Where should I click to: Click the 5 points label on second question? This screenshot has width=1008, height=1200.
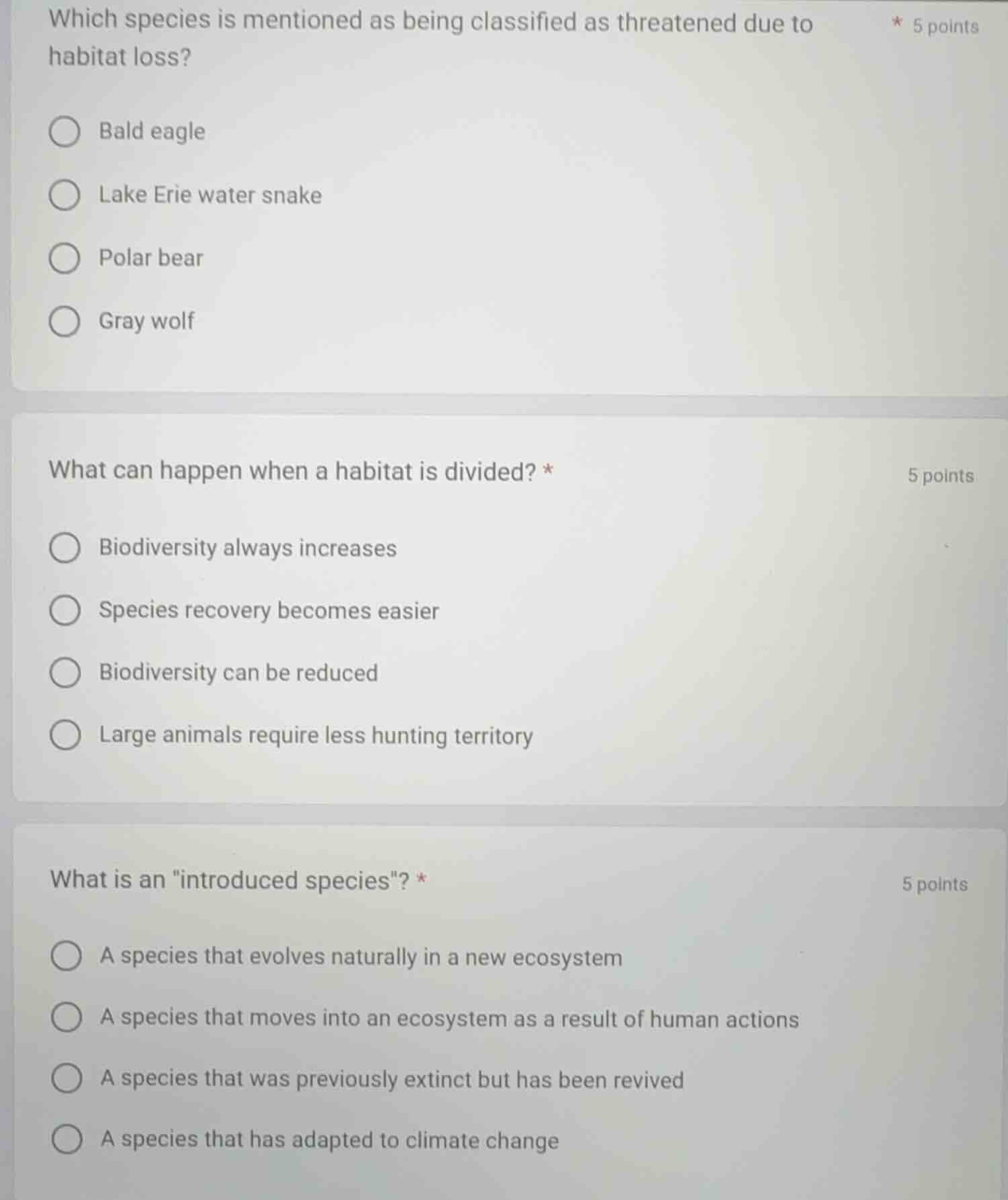tap(940, 475)
